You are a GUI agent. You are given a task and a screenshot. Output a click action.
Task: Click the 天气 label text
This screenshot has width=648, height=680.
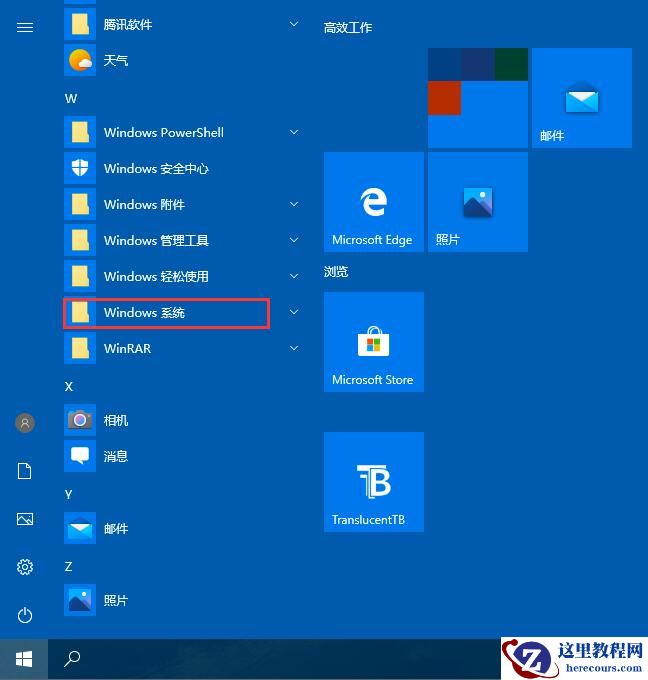tap(116, 60)
